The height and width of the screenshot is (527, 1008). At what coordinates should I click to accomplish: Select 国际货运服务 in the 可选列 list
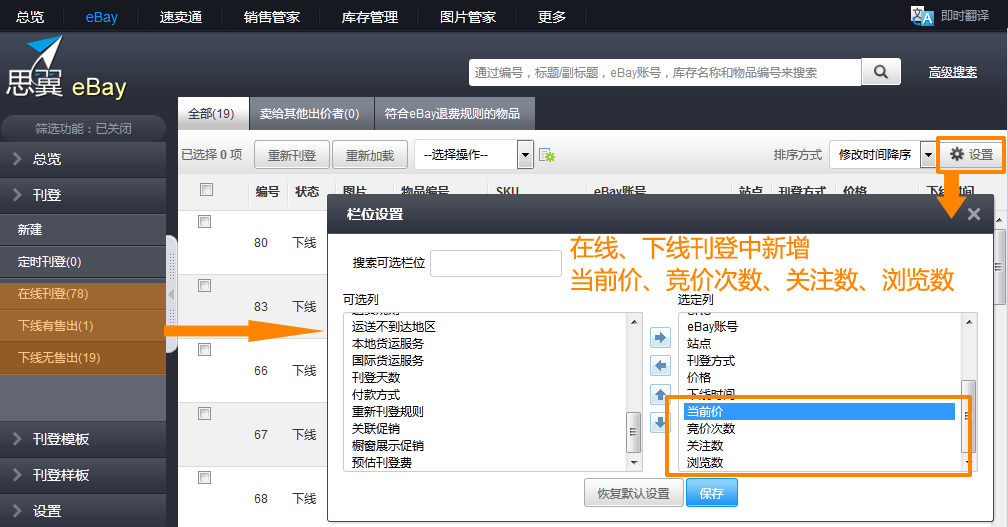point(485,361)
